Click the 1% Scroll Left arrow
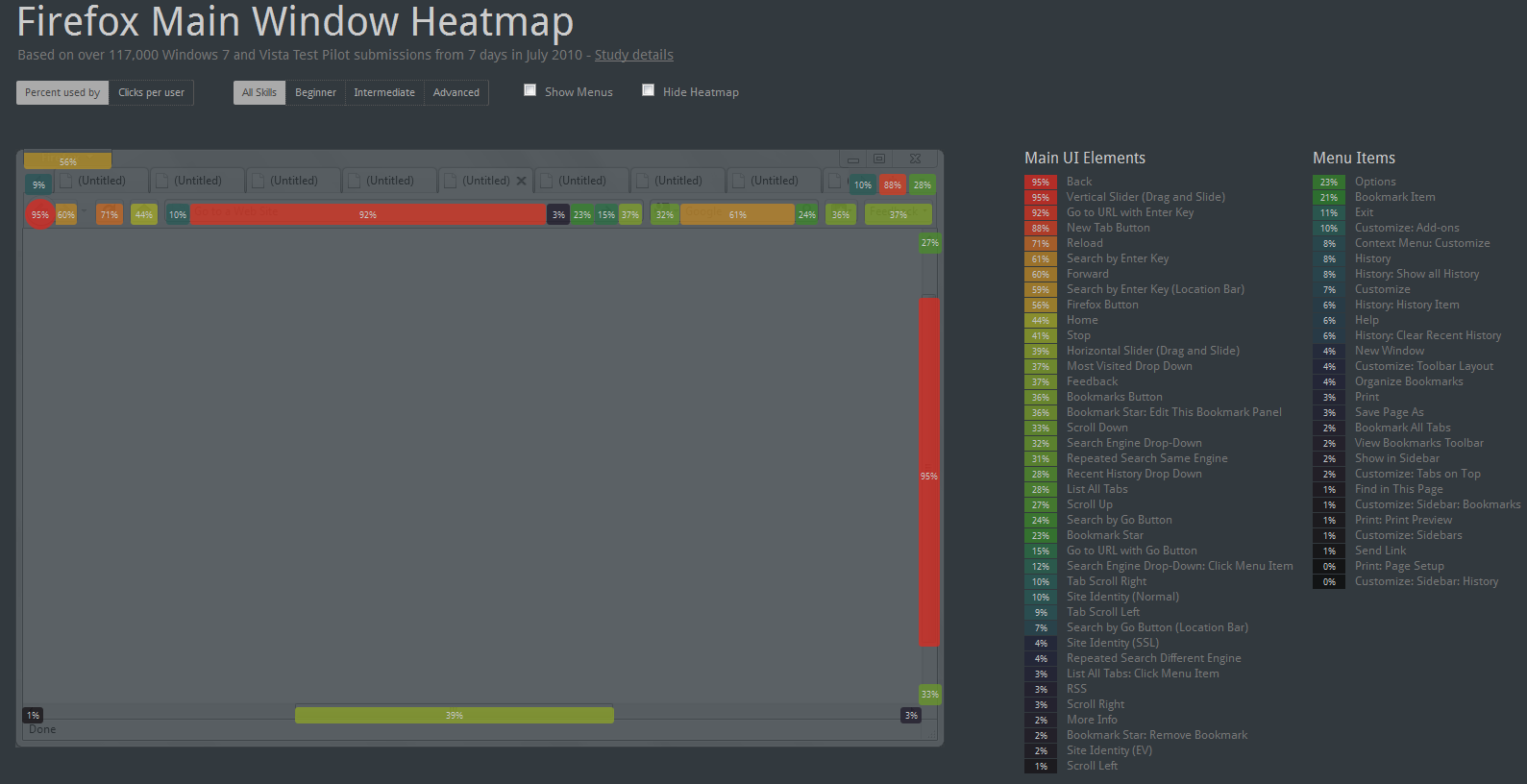This screenshot has height=784, width=1527. 33,715
